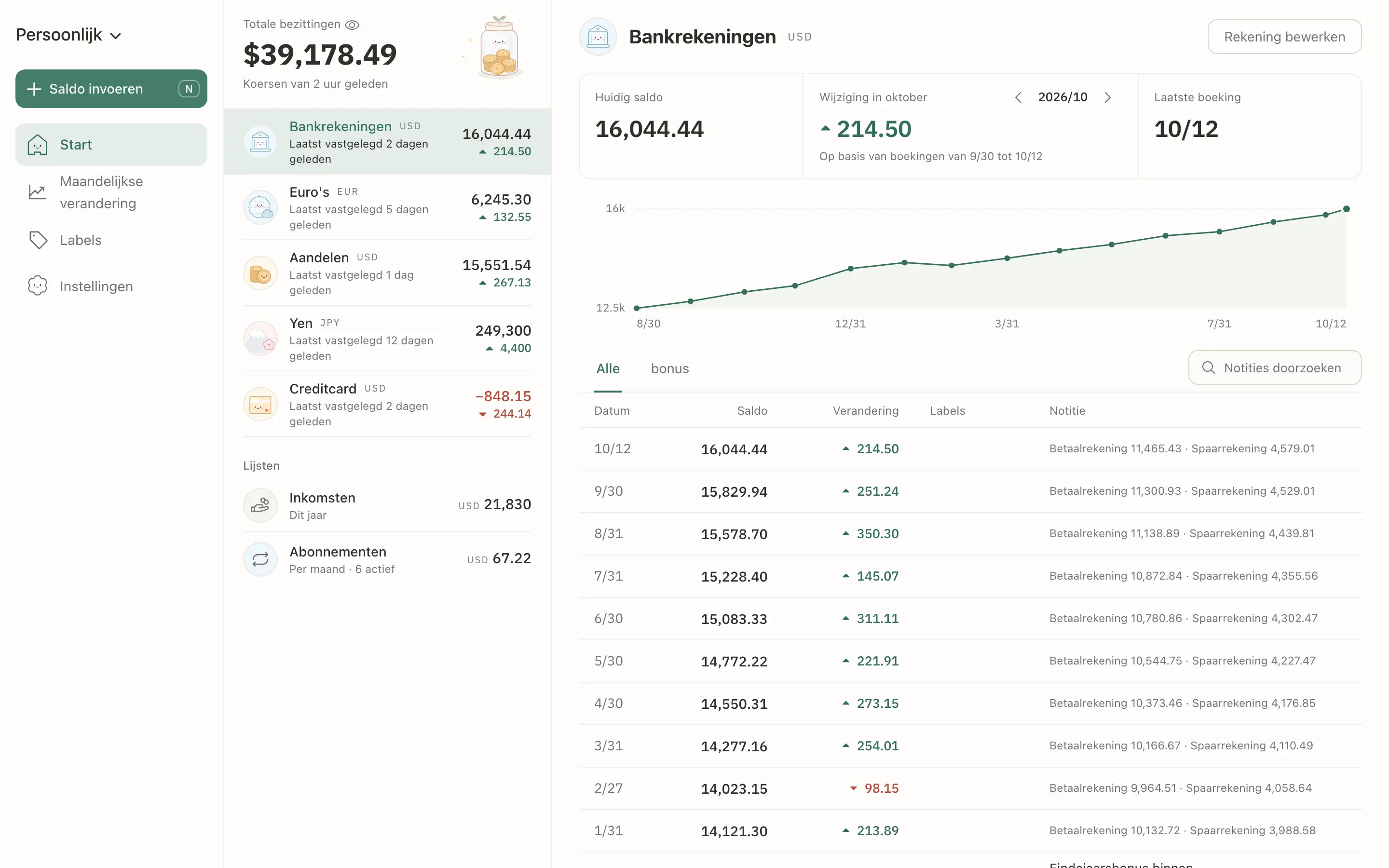Focus the Notities doorzoeken search field
This screenshot has height=868, width=1389.
tap(1274, 367)
